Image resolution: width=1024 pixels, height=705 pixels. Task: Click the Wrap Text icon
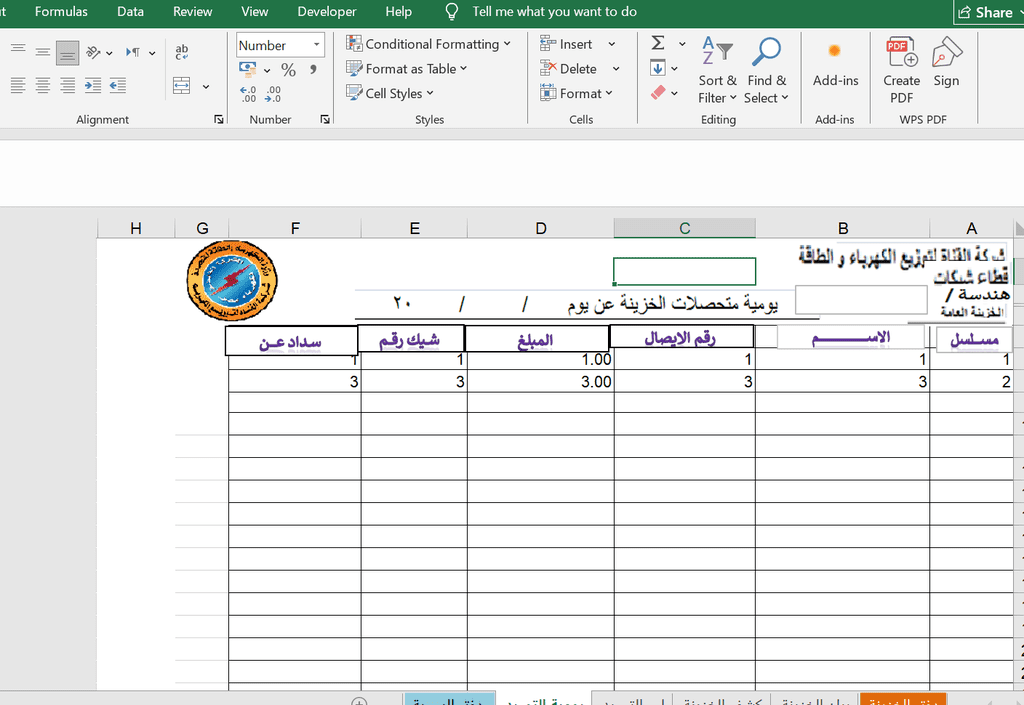pyautogui.click(x=182, y=52)
